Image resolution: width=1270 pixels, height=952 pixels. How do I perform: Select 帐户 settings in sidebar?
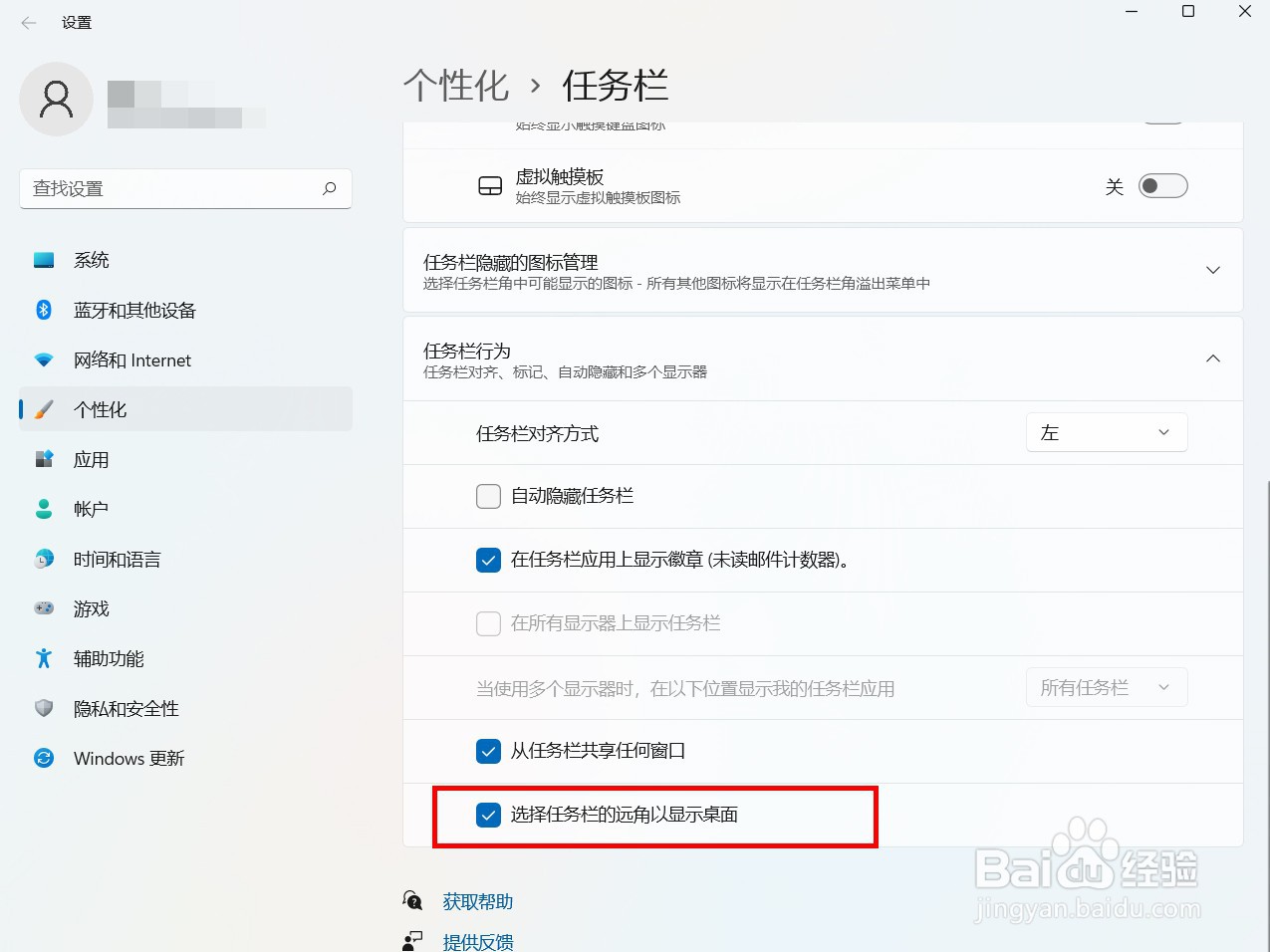pos(89,509)
